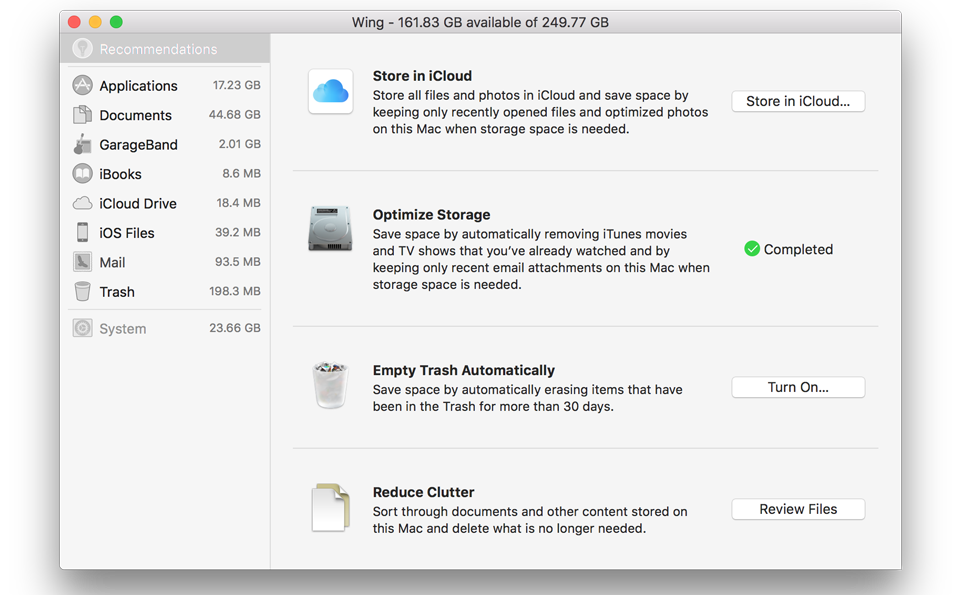Click the iBooks book icon

point(82,174)
